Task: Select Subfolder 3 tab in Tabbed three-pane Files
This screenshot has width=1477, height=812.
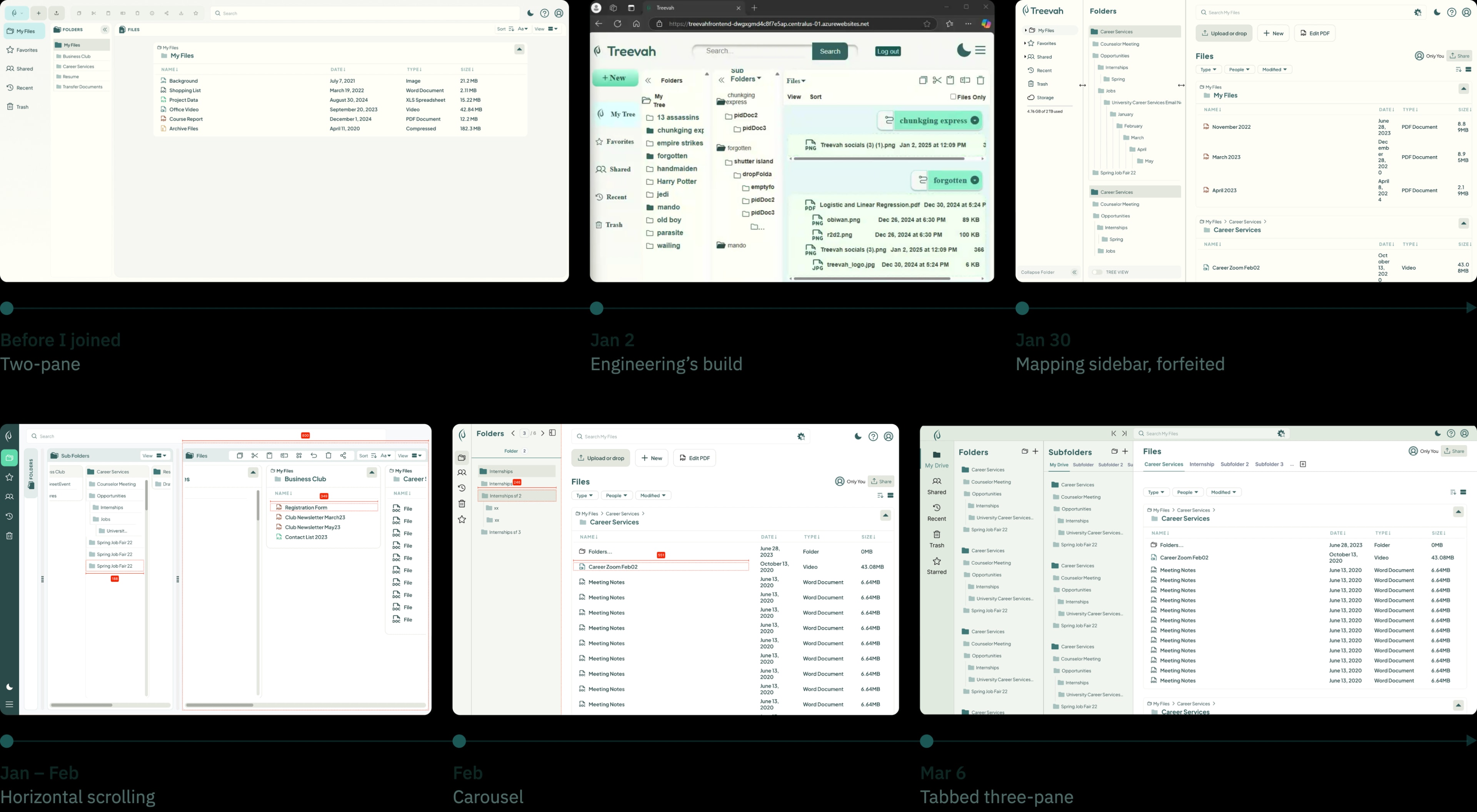Action: click(1269, 464)
